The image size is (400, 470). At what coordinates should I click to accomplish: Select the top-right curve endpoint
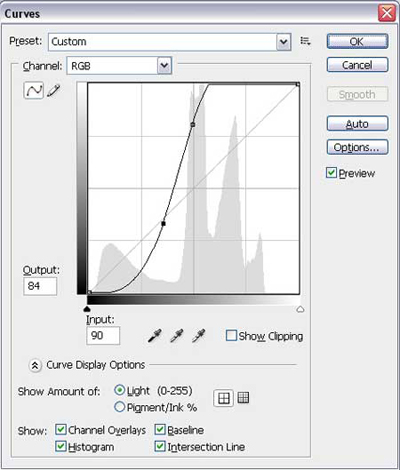(298, 85)
